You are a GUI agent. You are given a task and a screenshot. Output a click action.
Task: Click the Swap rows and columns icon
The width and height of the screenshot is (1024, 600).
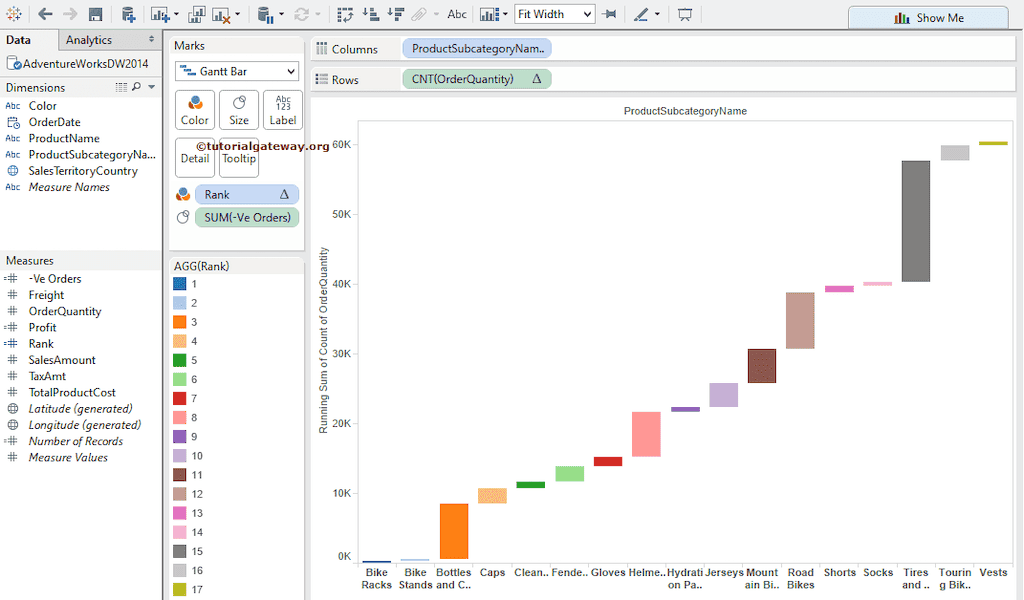[x=345, y=14]
